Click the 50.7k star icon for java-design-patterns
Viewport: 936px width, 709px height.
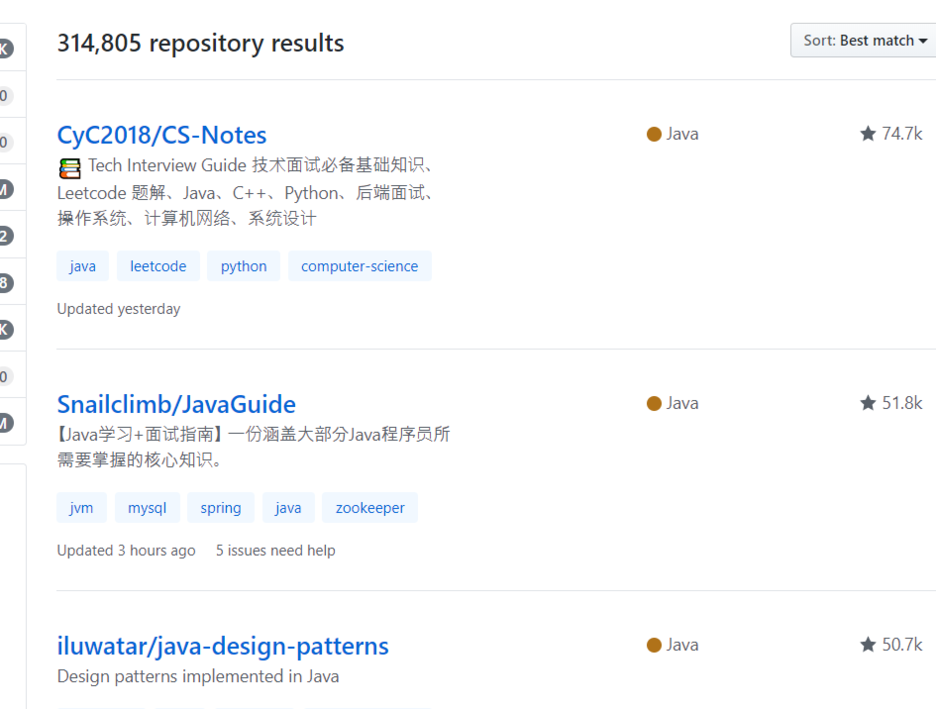868,645
